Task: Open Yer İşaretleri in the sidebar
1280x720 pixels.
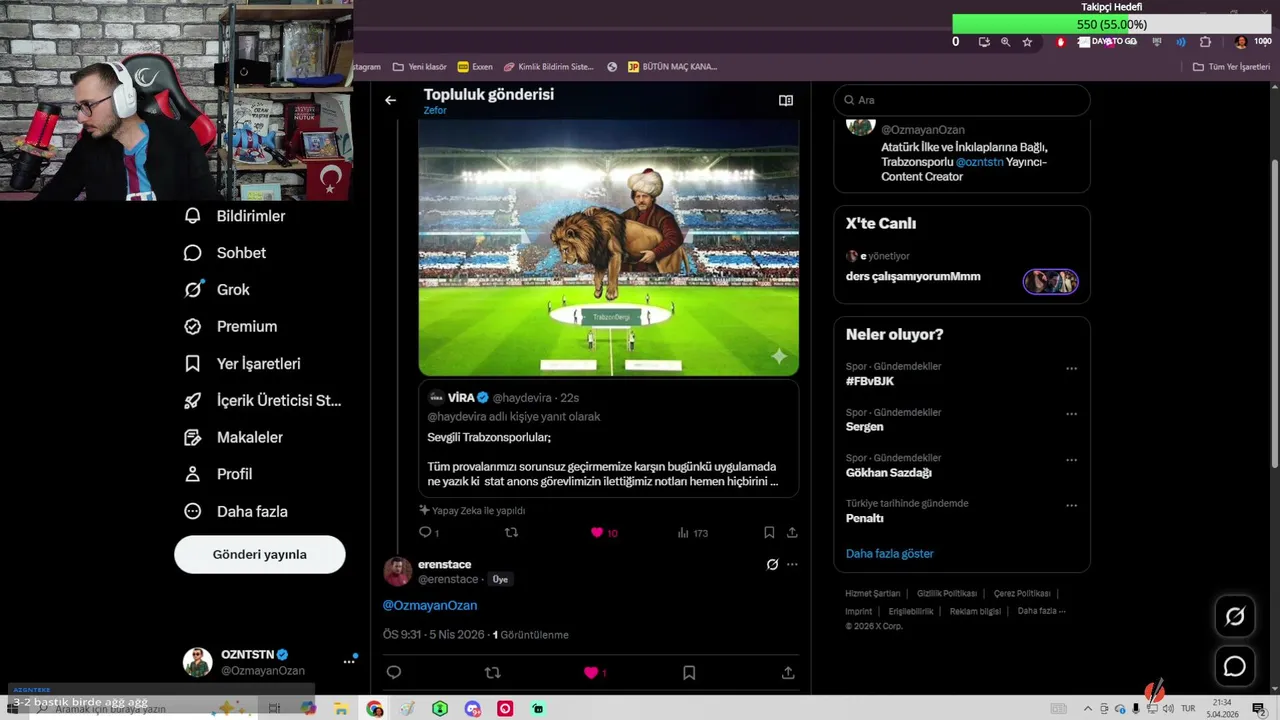Action: (x=242, y=364)
